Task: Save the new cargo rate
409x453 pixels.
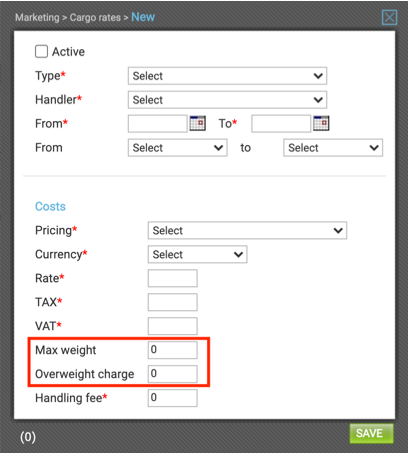Action: 371,433
